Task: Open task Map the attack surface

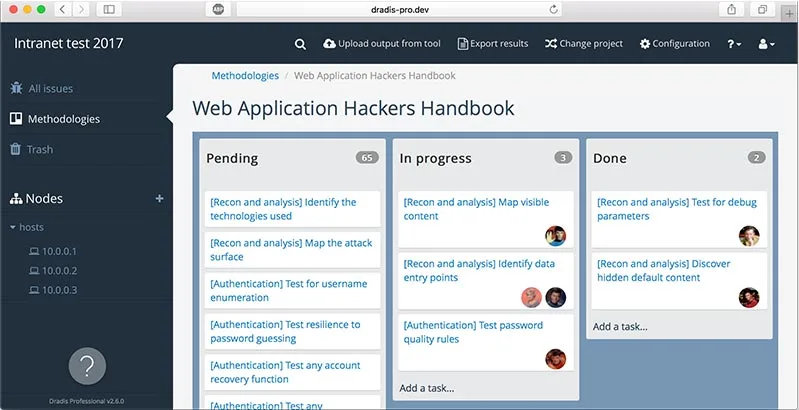Action: click(x=292, y=250)
